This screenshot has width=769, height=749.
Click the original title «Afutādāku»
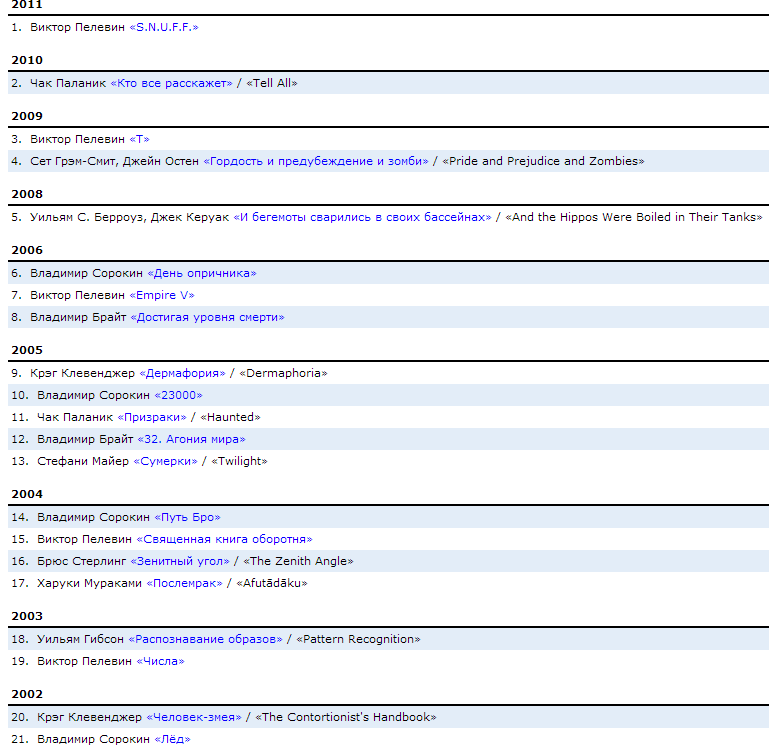(272, 584)
